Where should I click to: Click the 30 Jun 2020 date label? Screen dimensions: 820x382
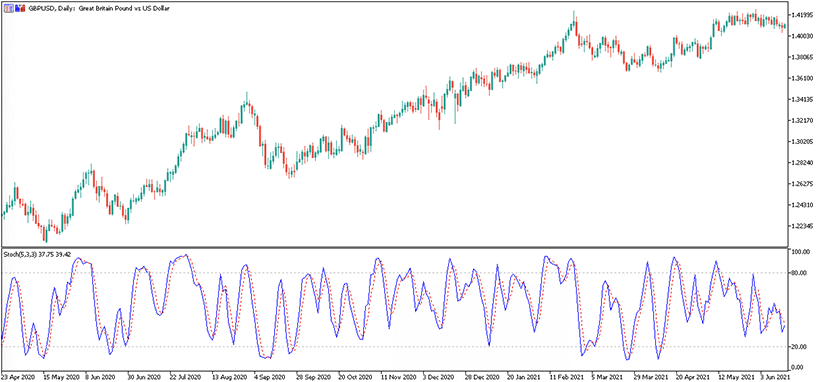(x=144, y=377)
